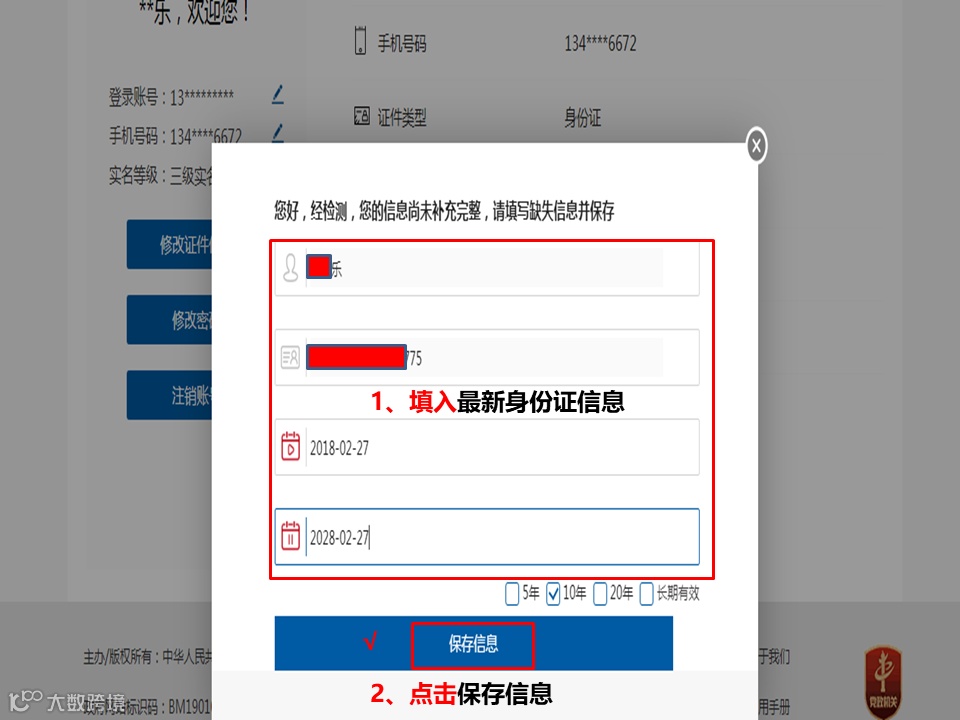Click the name input field ending 乐

[487, 268]
